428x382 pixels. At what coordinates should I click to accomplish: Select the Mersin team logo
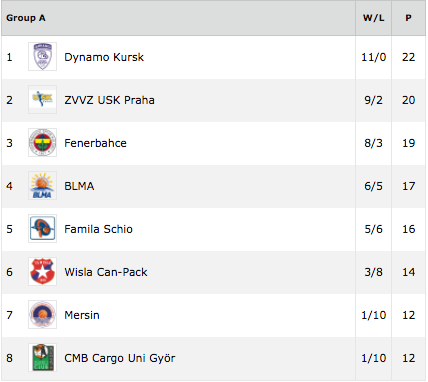42,314
